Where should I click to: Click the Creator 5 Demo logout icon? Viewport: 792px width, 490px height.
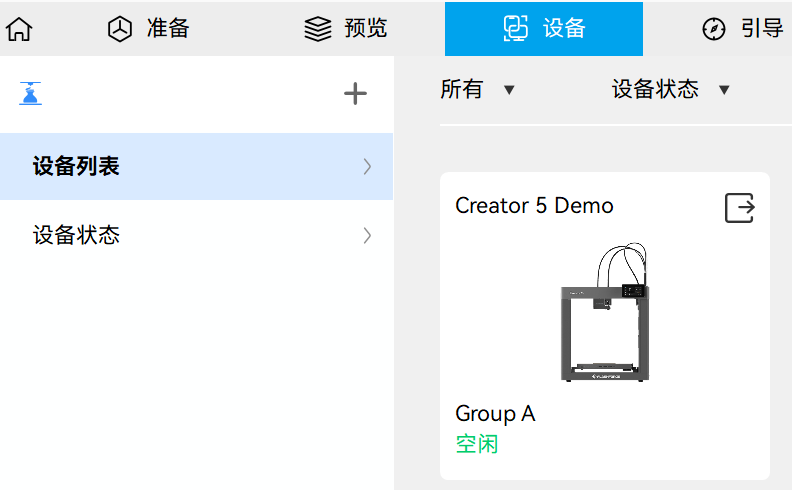click(x=739, y=208)
